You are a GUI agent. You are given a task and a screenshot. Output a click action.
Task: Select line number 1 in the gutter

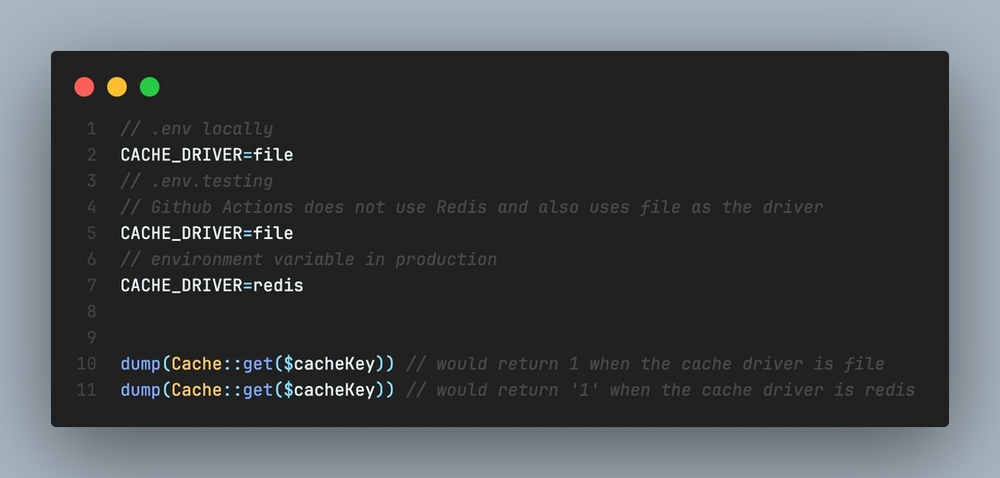[91, 129]
